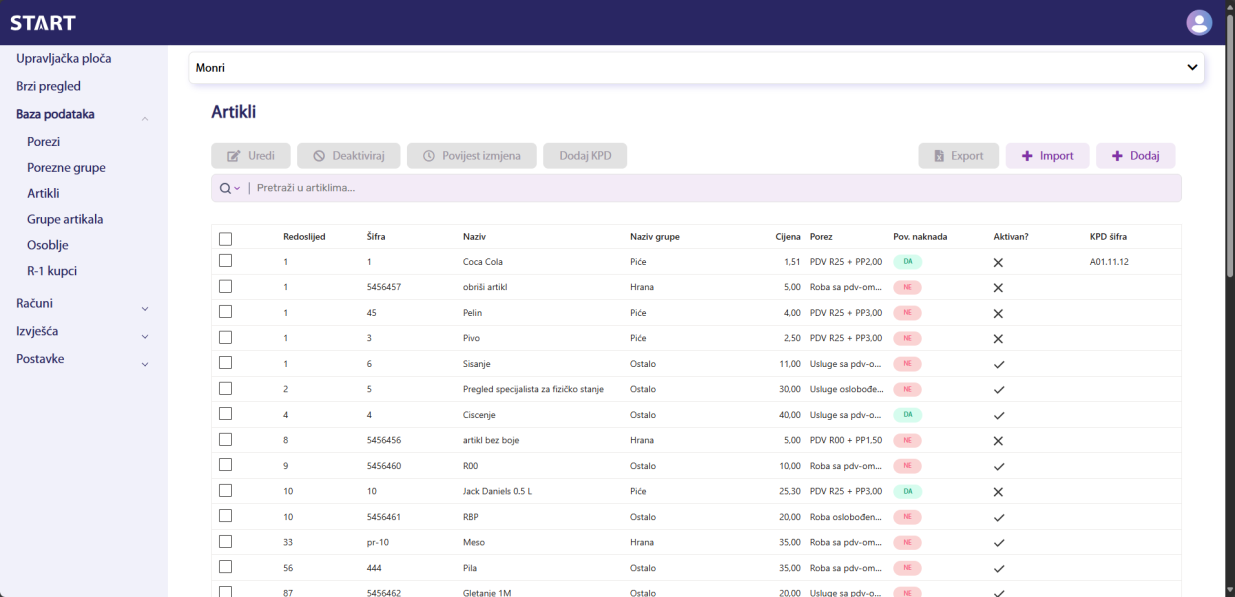Image resolution: width=1235 pixels, height=597 pixels.
Task: Open Porezne grupe in the sidebar
Action: [66, 168]
